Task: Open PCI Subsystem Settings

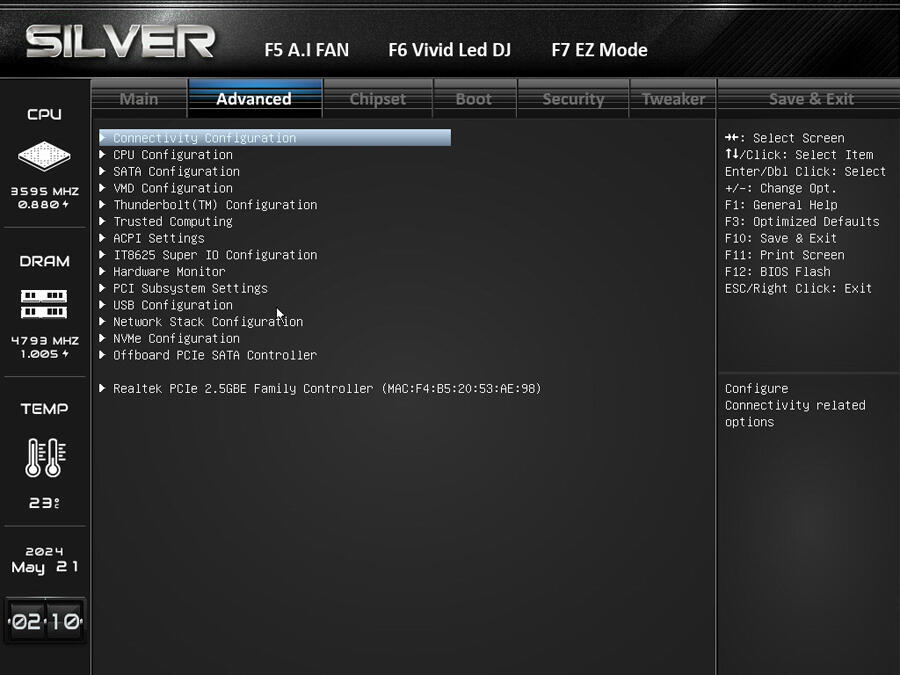Action: pos(190,288)
